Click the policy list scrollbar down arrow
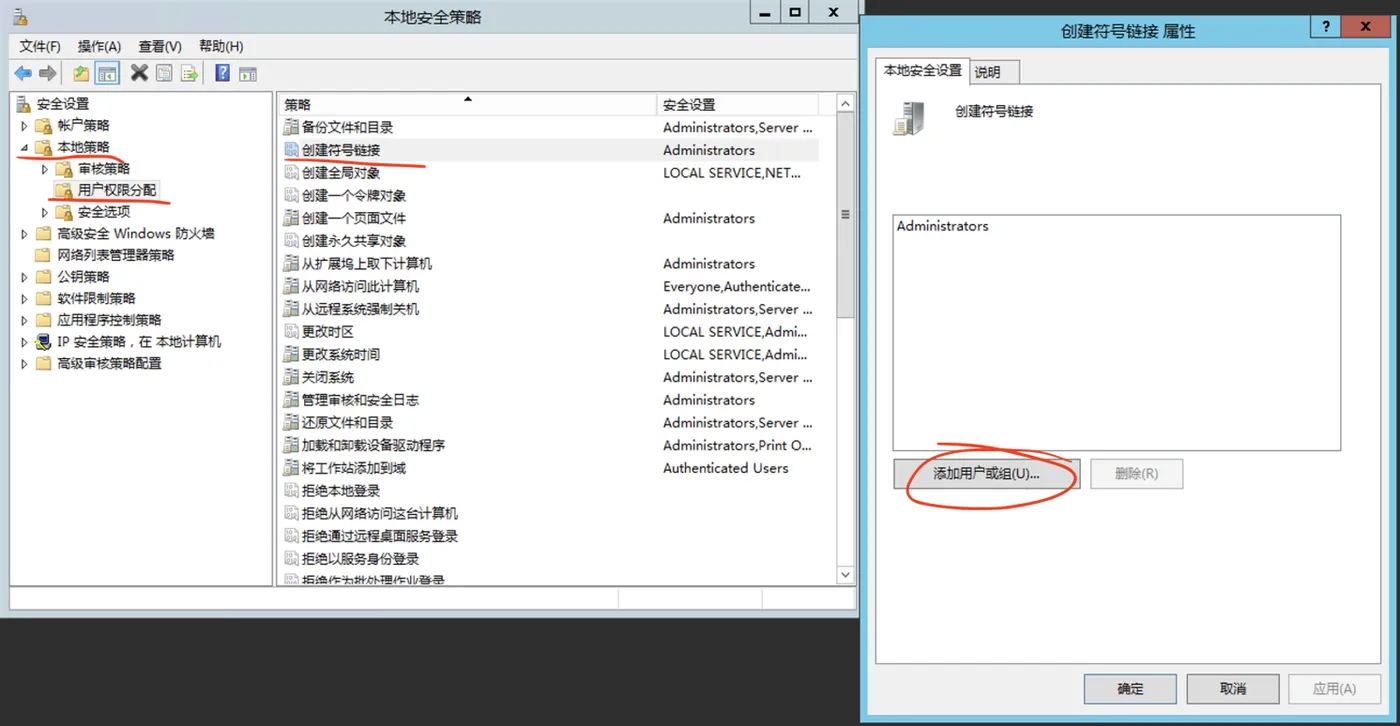This screenshot has width=1400, height=726. point(845,575)
